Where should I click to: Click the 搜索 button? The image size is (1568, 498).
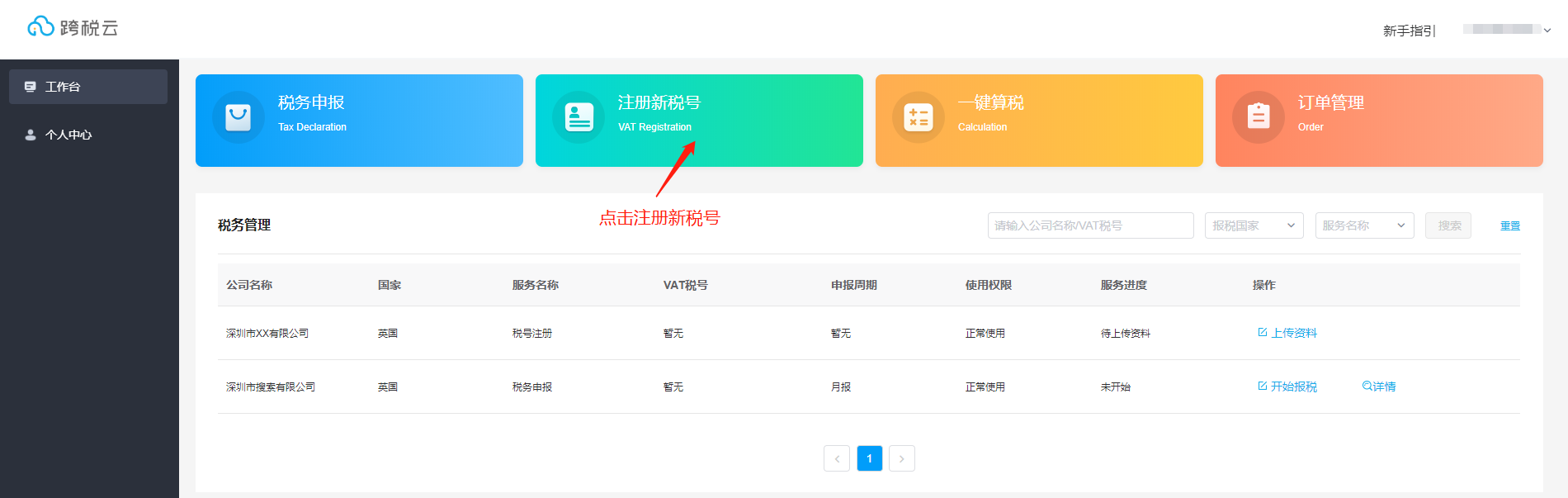click(1448, 225)
